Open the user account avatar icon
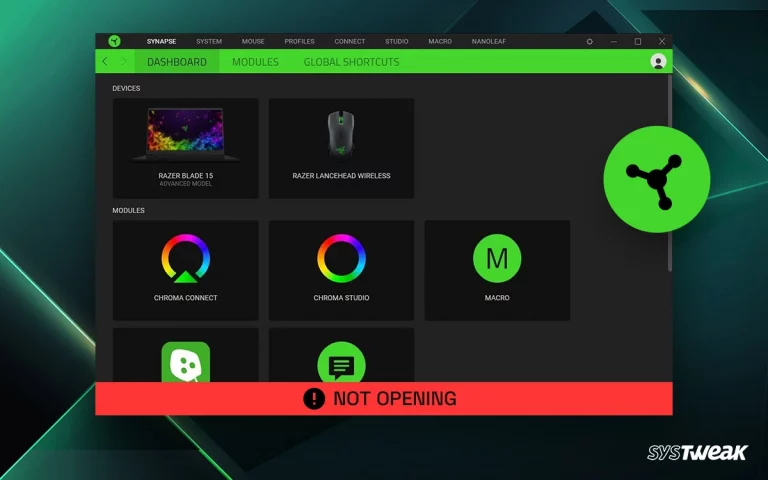The width and height of the screenshot is (768, 480). tap(658, 61)
